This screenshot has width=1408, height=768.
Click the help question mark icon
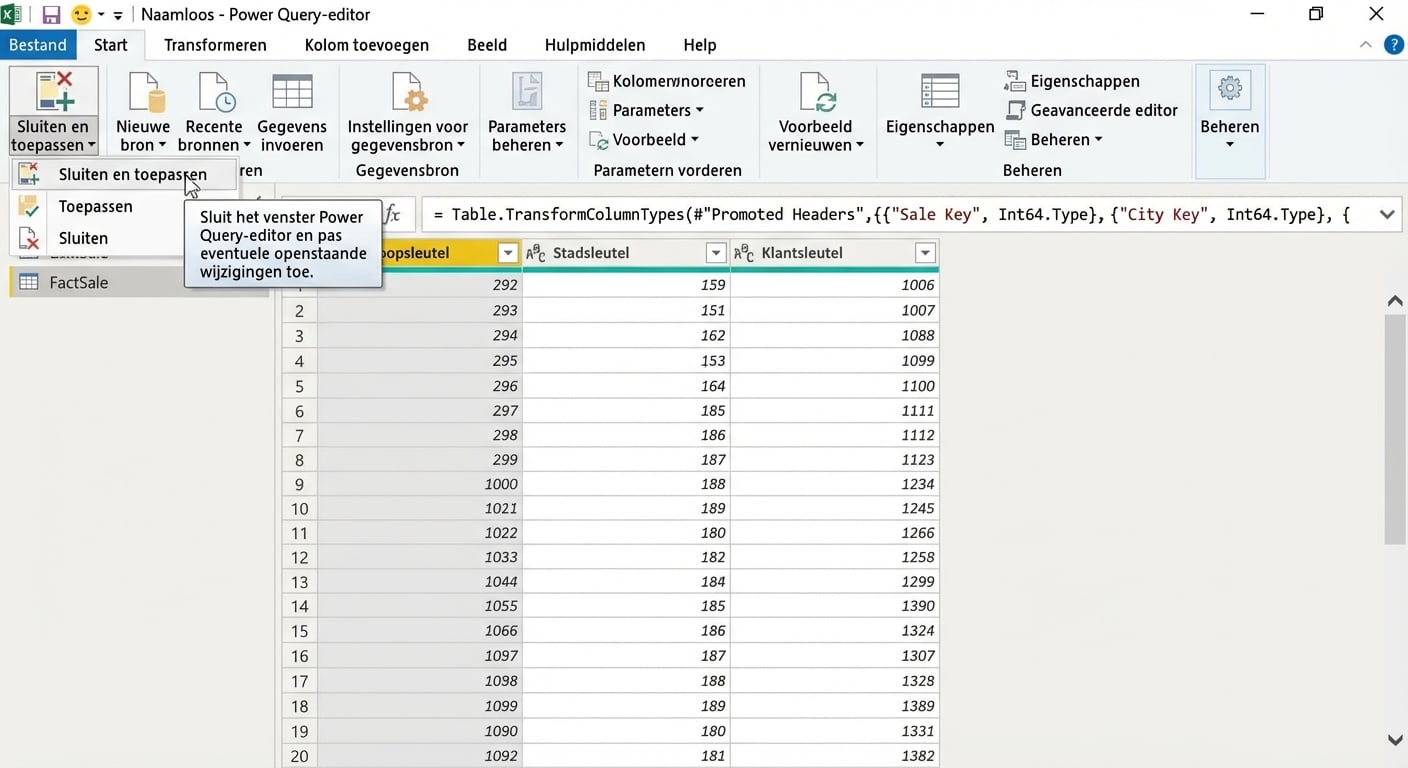click(1393, 45)
